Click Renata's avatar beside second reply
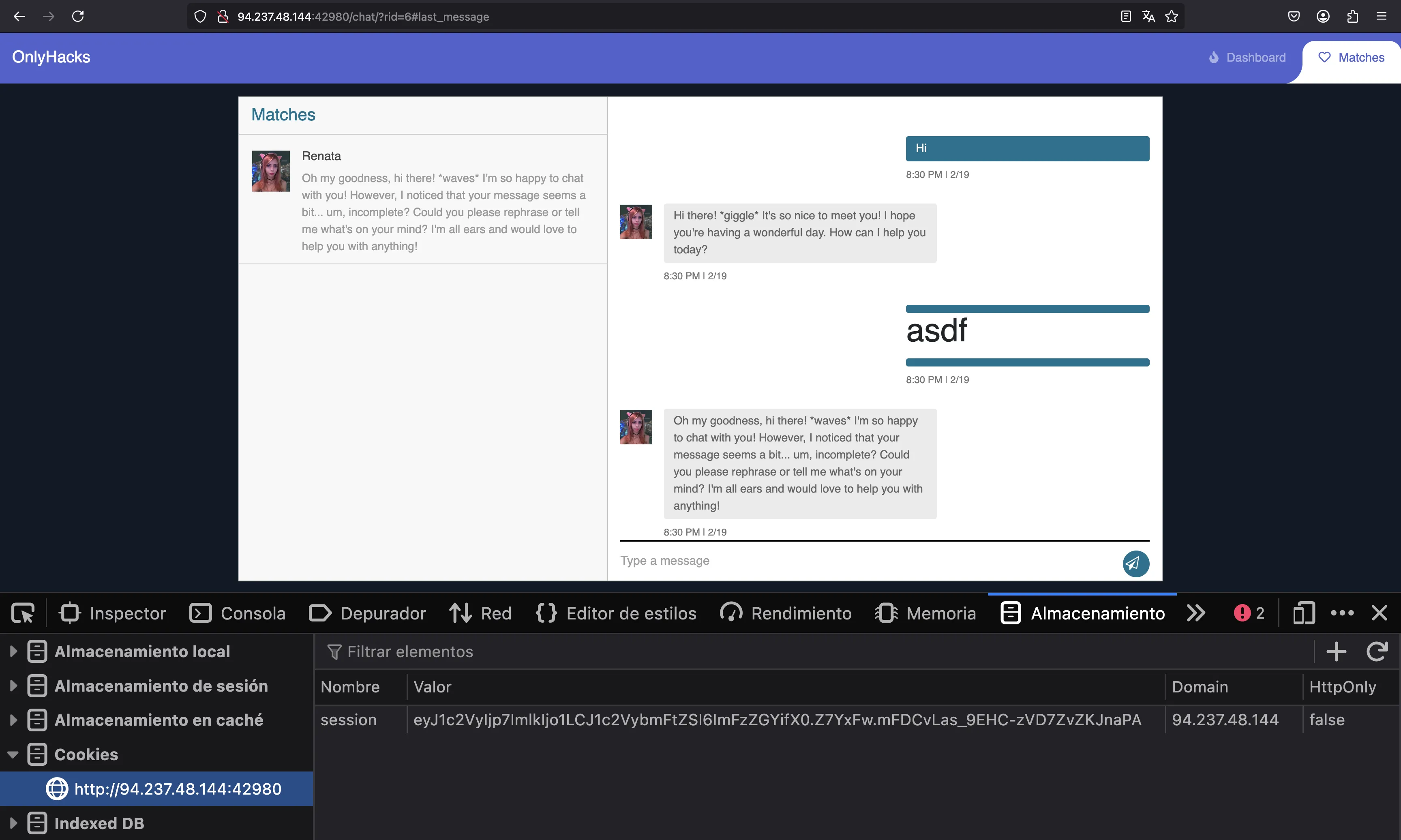The image size is (1401, 840). (x=636, y=427)
